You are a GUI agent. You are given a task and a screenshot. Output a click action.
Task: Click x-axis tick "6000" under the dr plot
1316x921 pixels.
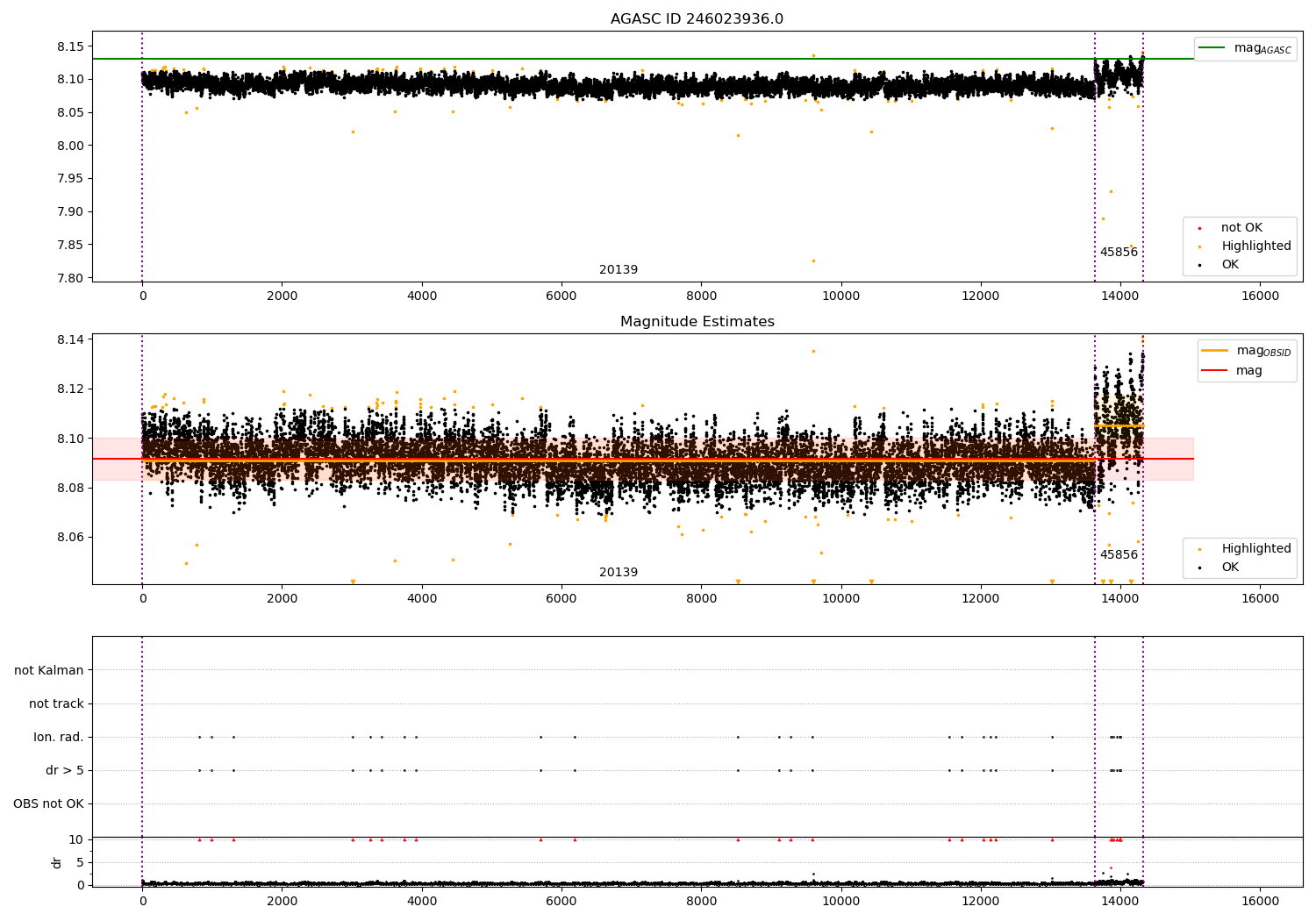(561, 902)
